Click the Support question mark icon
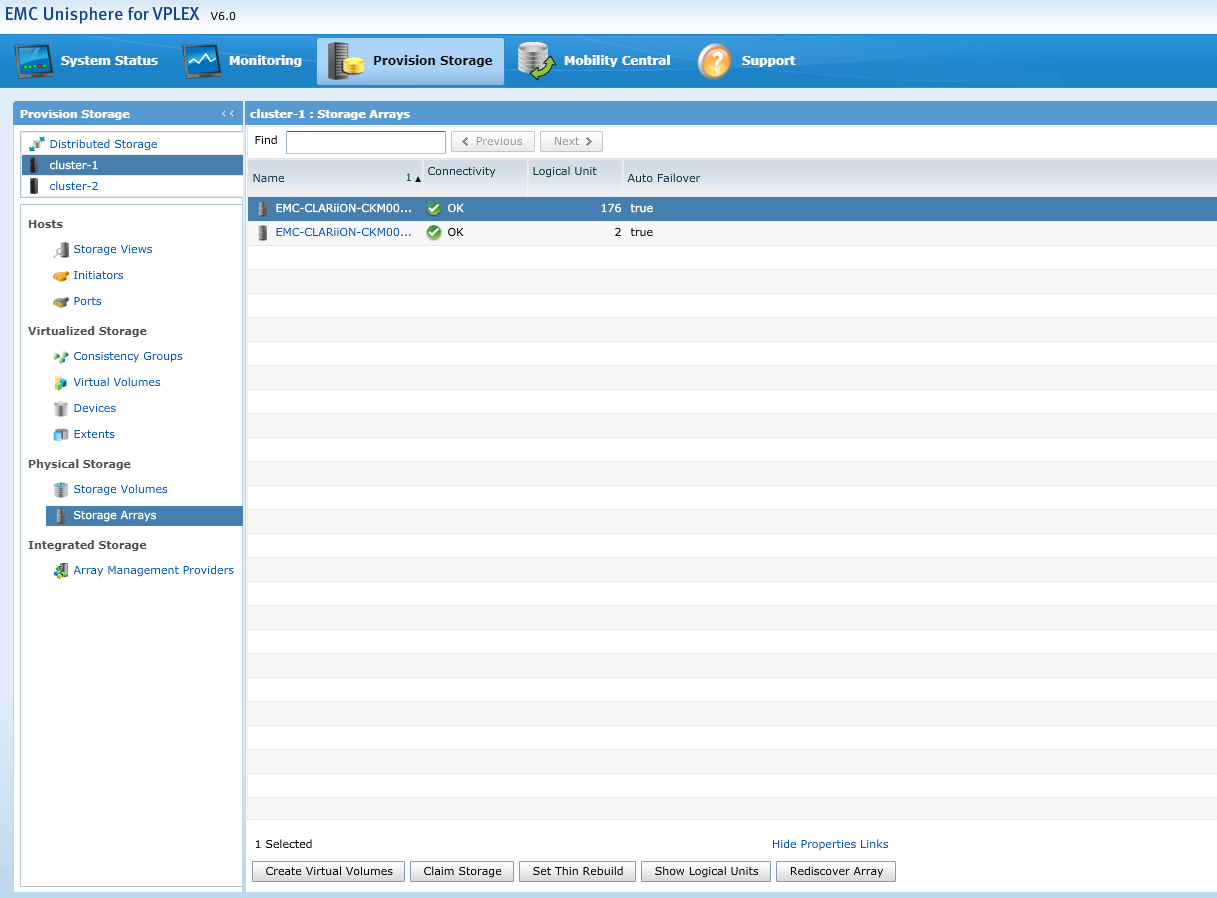 714,61
